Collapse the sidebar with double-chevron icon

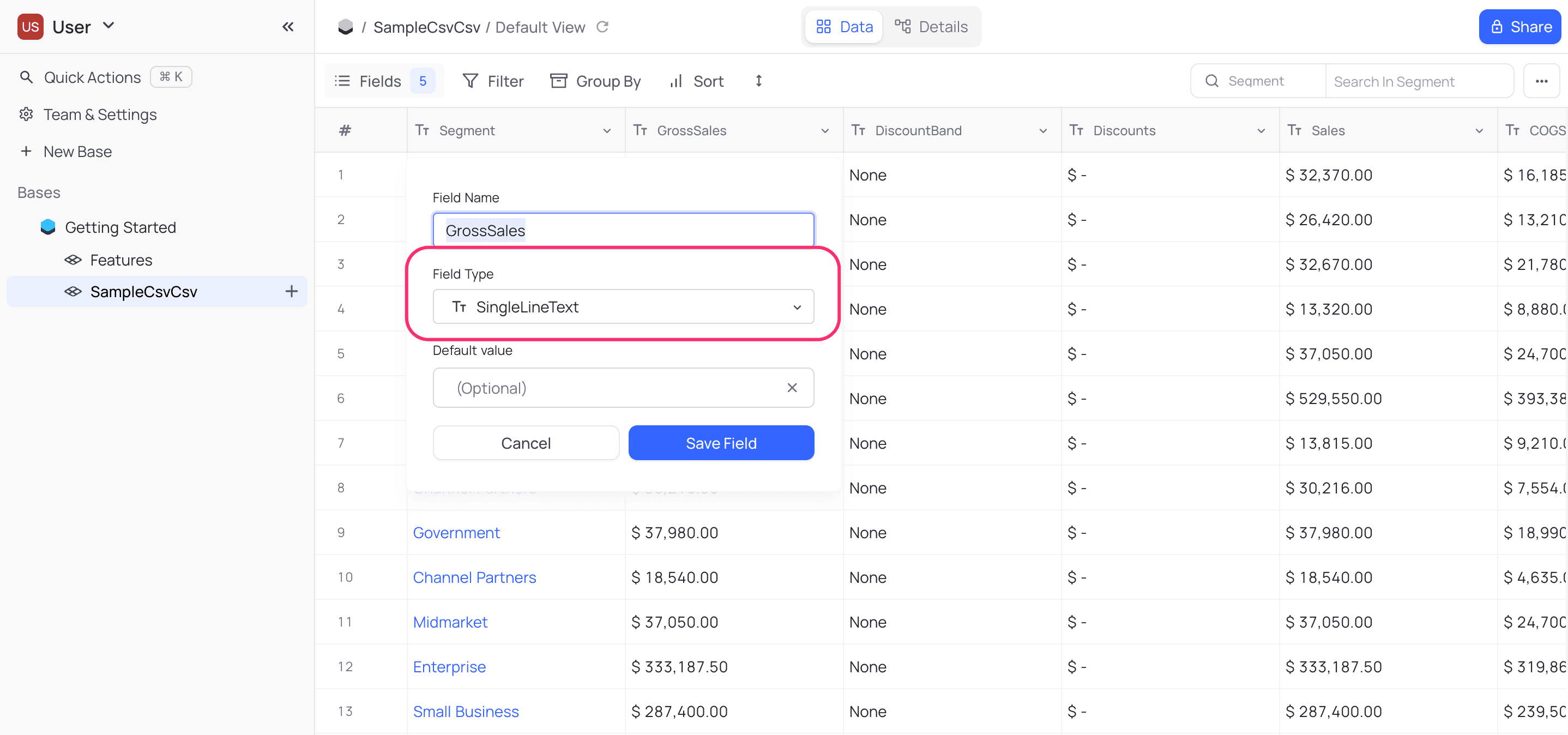(x=288, y=27)
